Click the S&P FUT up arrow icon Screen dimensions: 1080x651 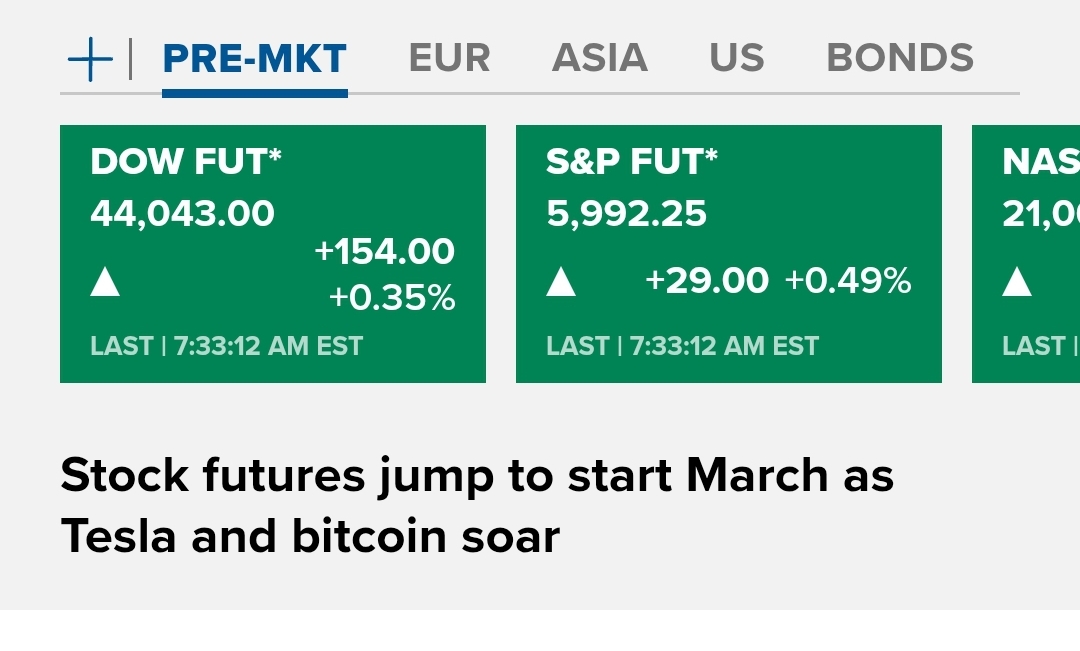tap(561, 282)
